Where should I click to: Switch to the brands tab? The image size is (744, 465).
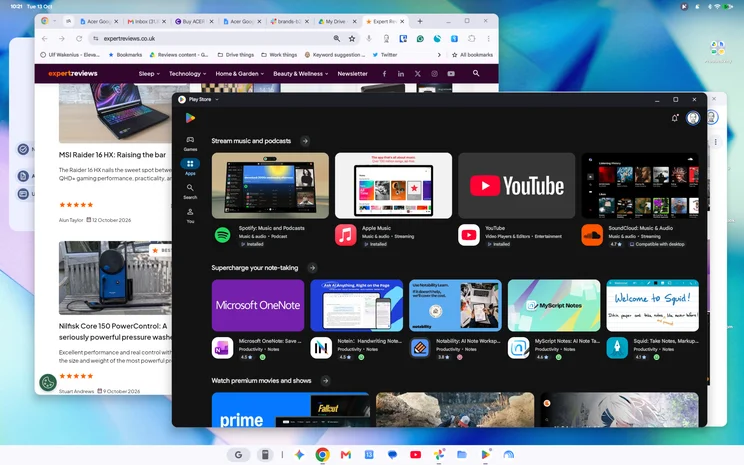[289, 21]
